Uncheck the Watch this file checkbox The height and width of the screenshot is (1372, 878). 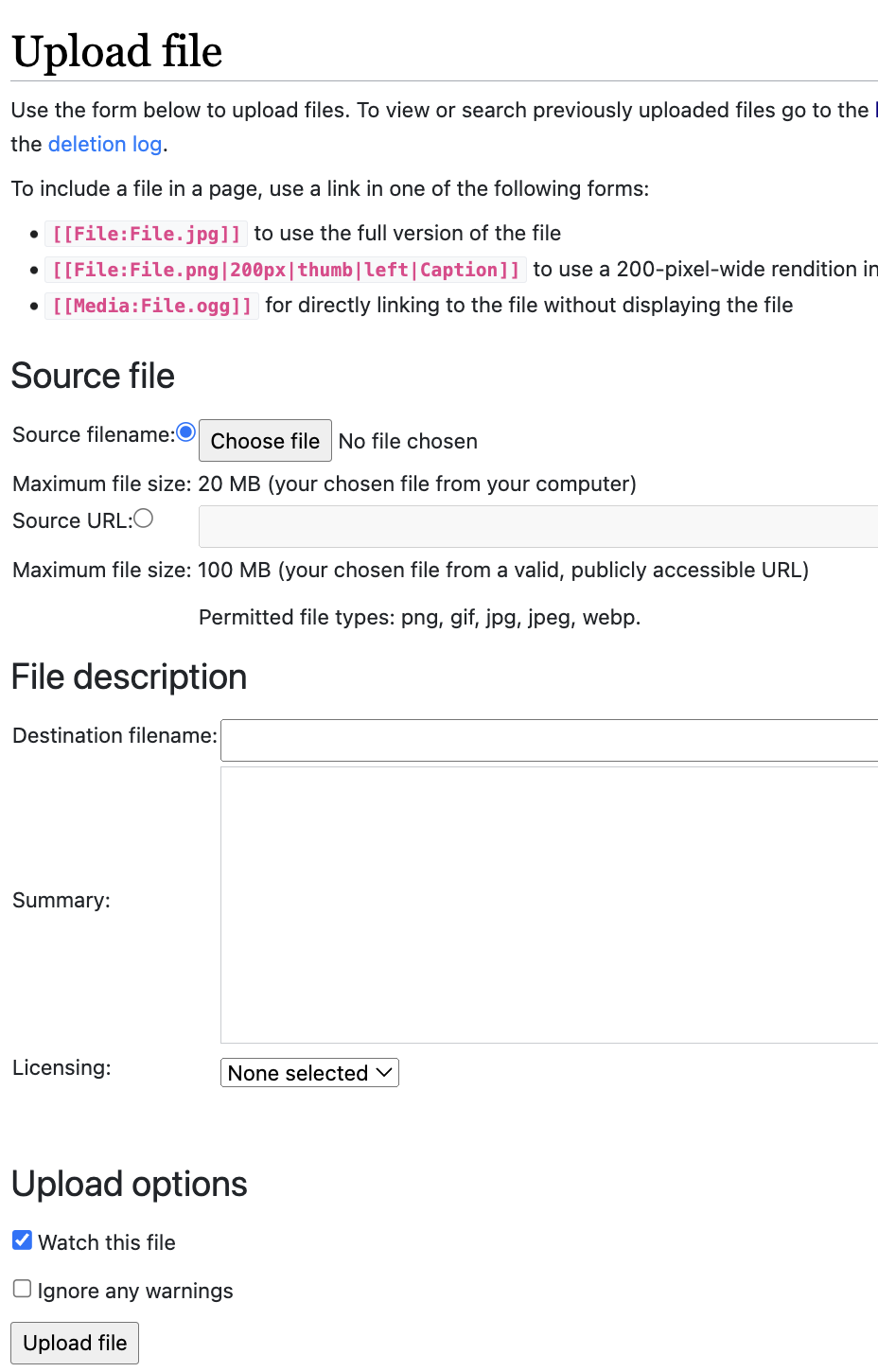[22, 1240]
